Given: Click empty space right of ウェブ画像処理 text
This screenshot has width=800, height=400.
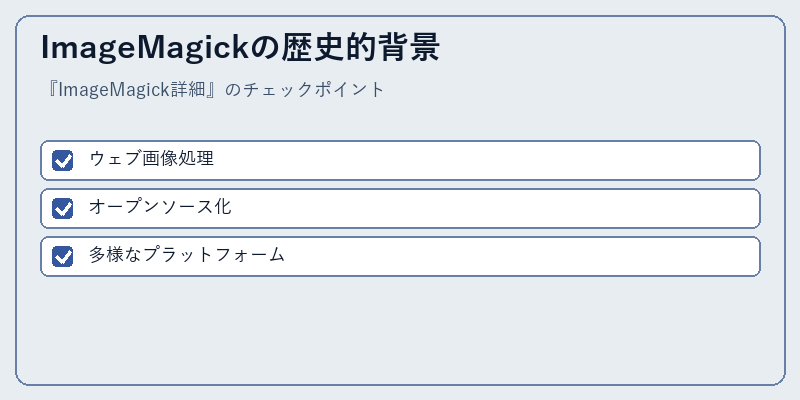Looking at the screenshot, I should [485, 160].
